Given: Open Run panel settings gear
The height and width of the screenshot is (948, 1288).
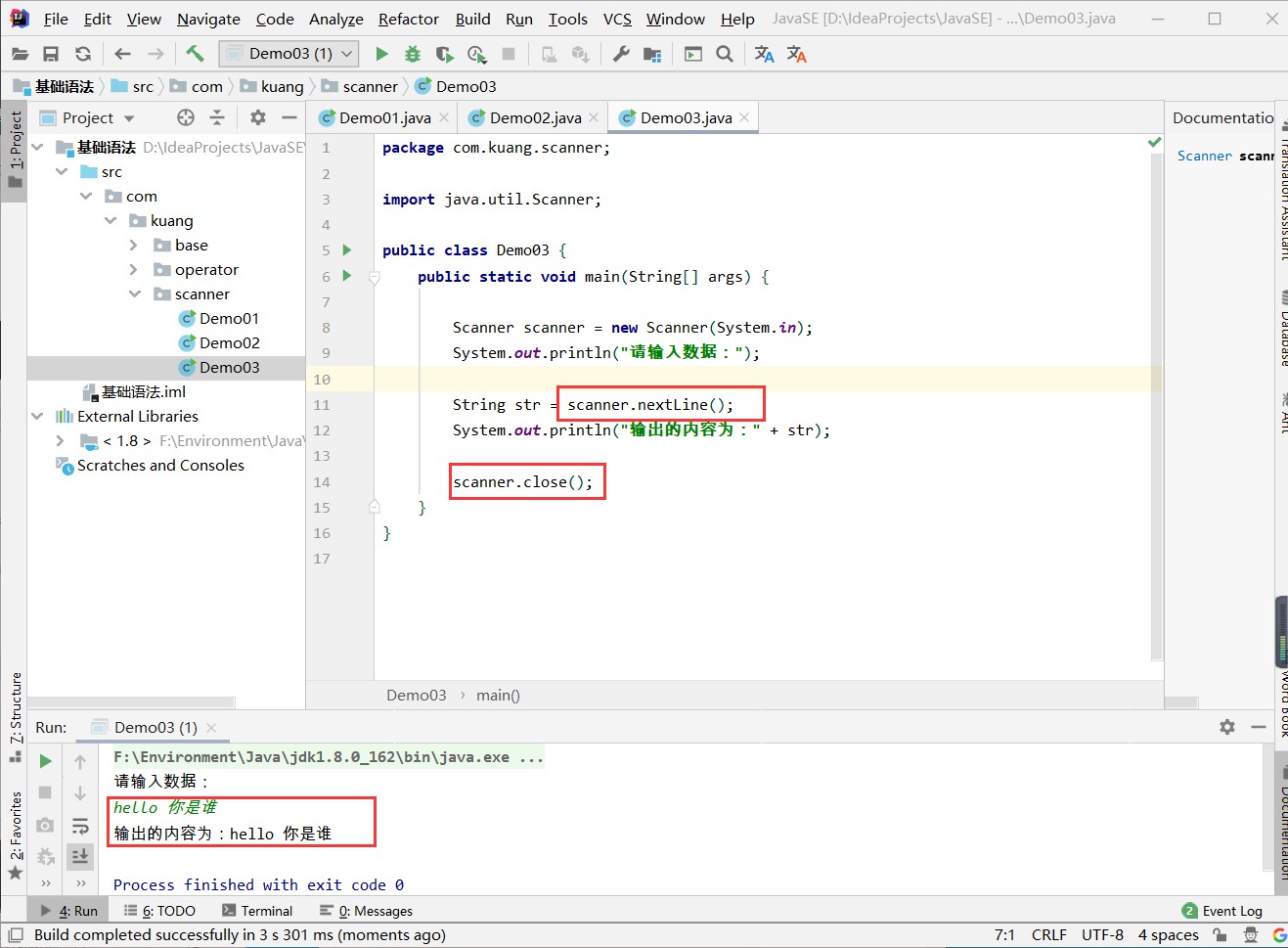Looking at the screenshot, I should coord(1227,727).
